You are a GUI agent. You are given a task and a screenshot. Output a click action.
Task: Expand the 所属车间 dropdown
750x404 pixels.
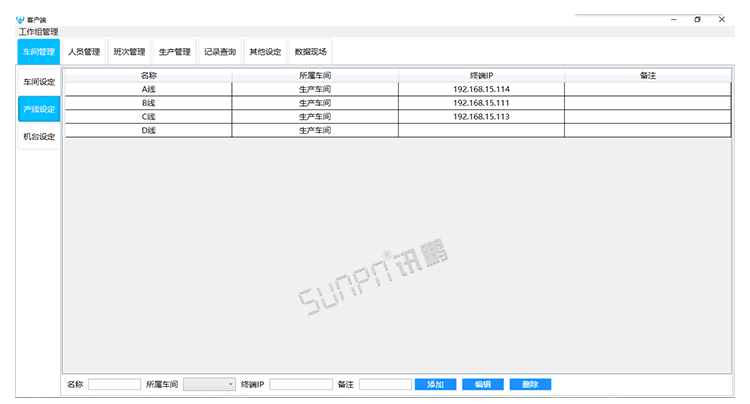(210, 384)
